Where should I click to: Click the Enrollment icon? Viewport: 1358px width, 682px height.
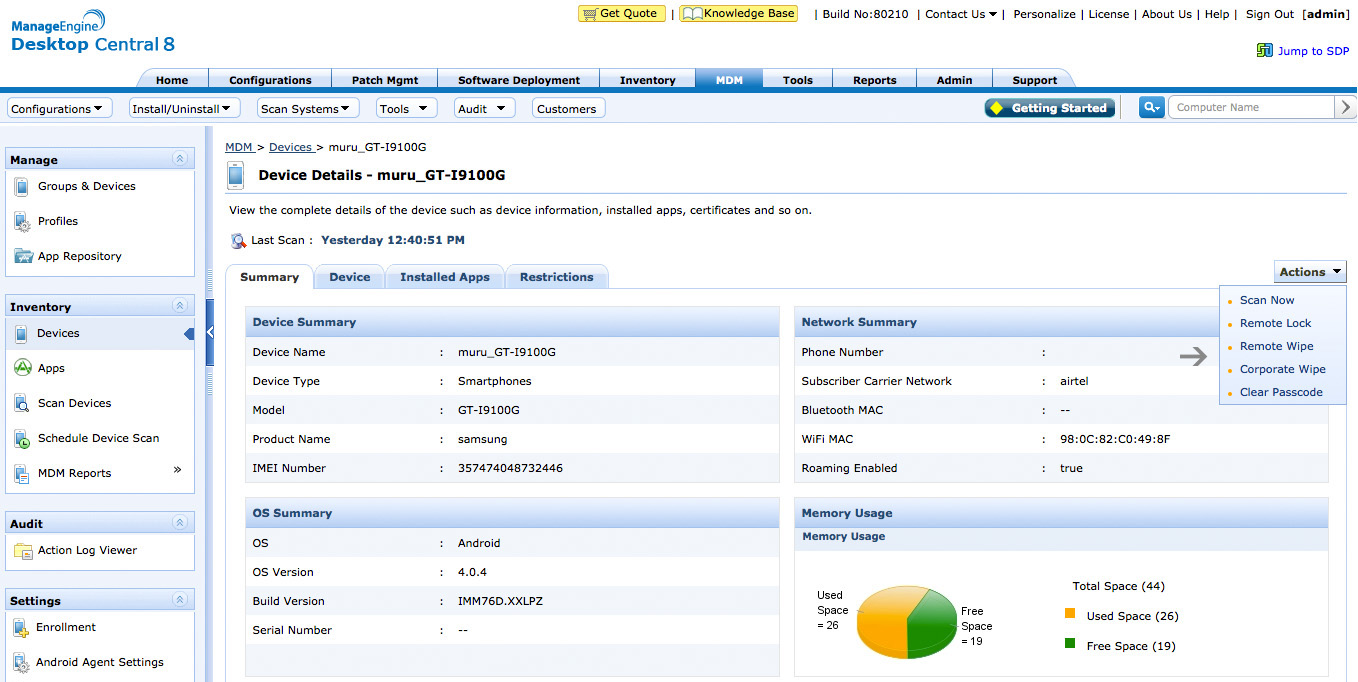coord(22,628)
